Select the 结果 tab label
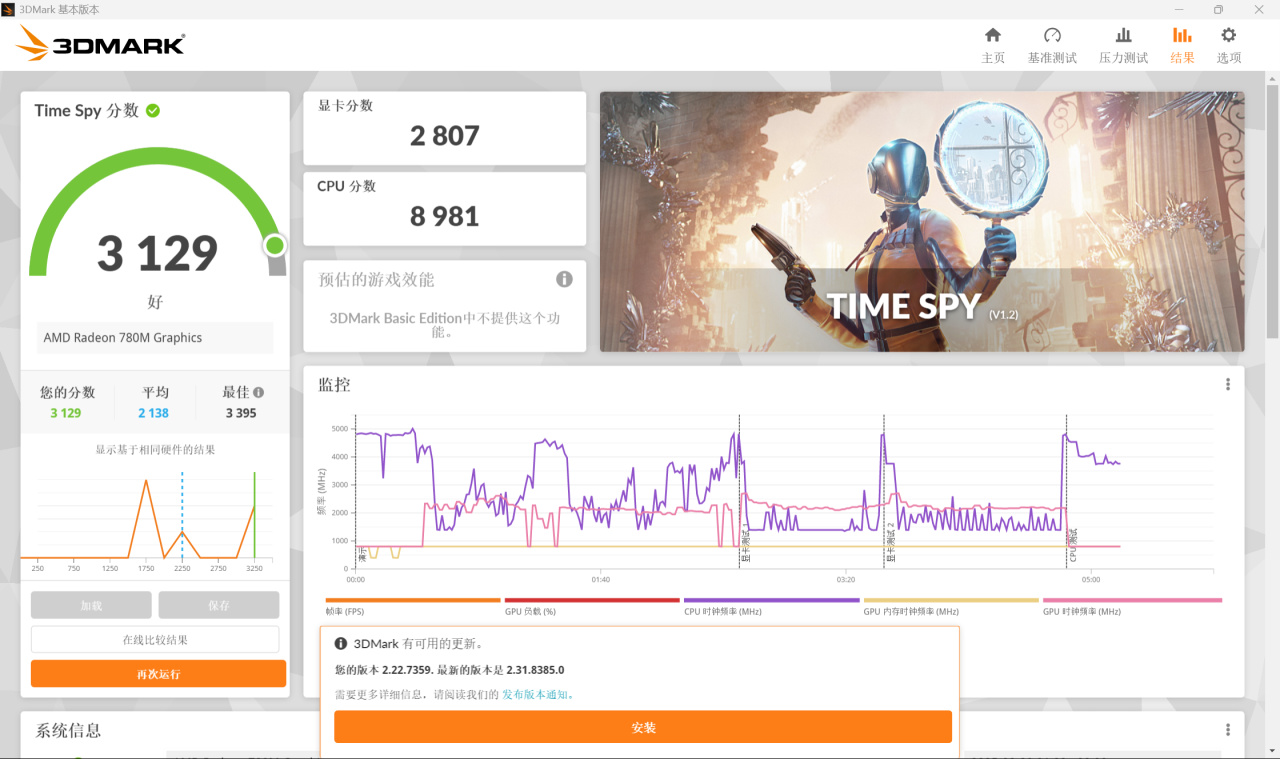This screenshot has height=759, width=1280. (x=1182, y=58)
